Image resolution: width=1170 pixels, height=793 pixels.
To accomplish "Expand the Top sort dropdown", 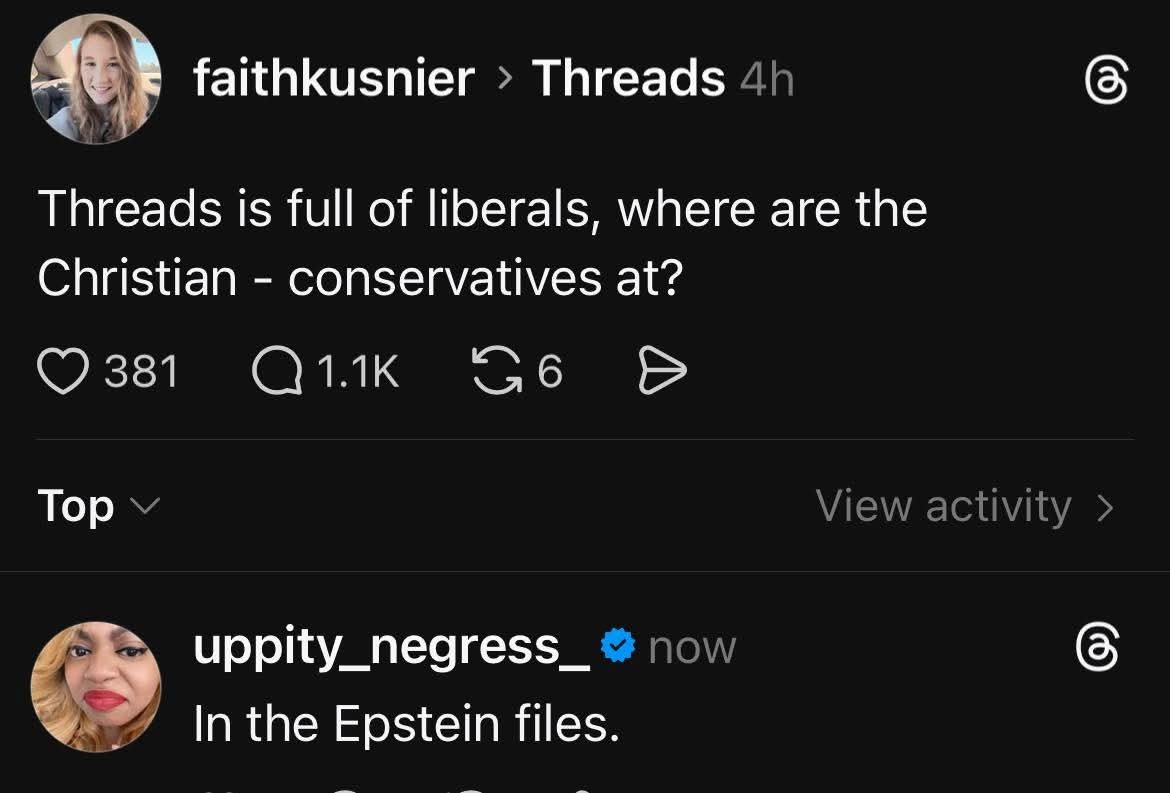I will pos(77,505).
